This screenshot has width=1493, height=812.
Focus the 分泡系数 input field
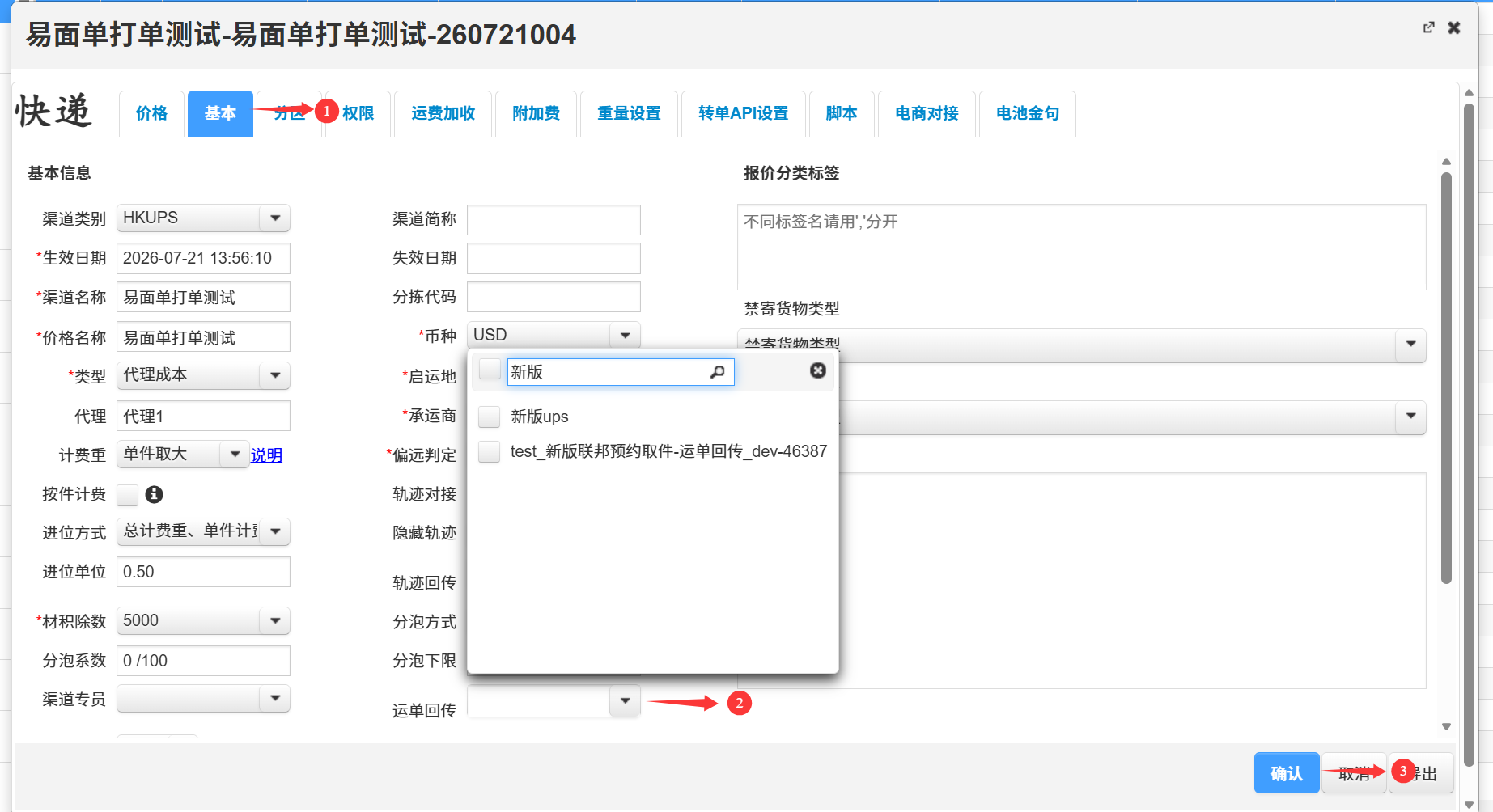point(203,661)
